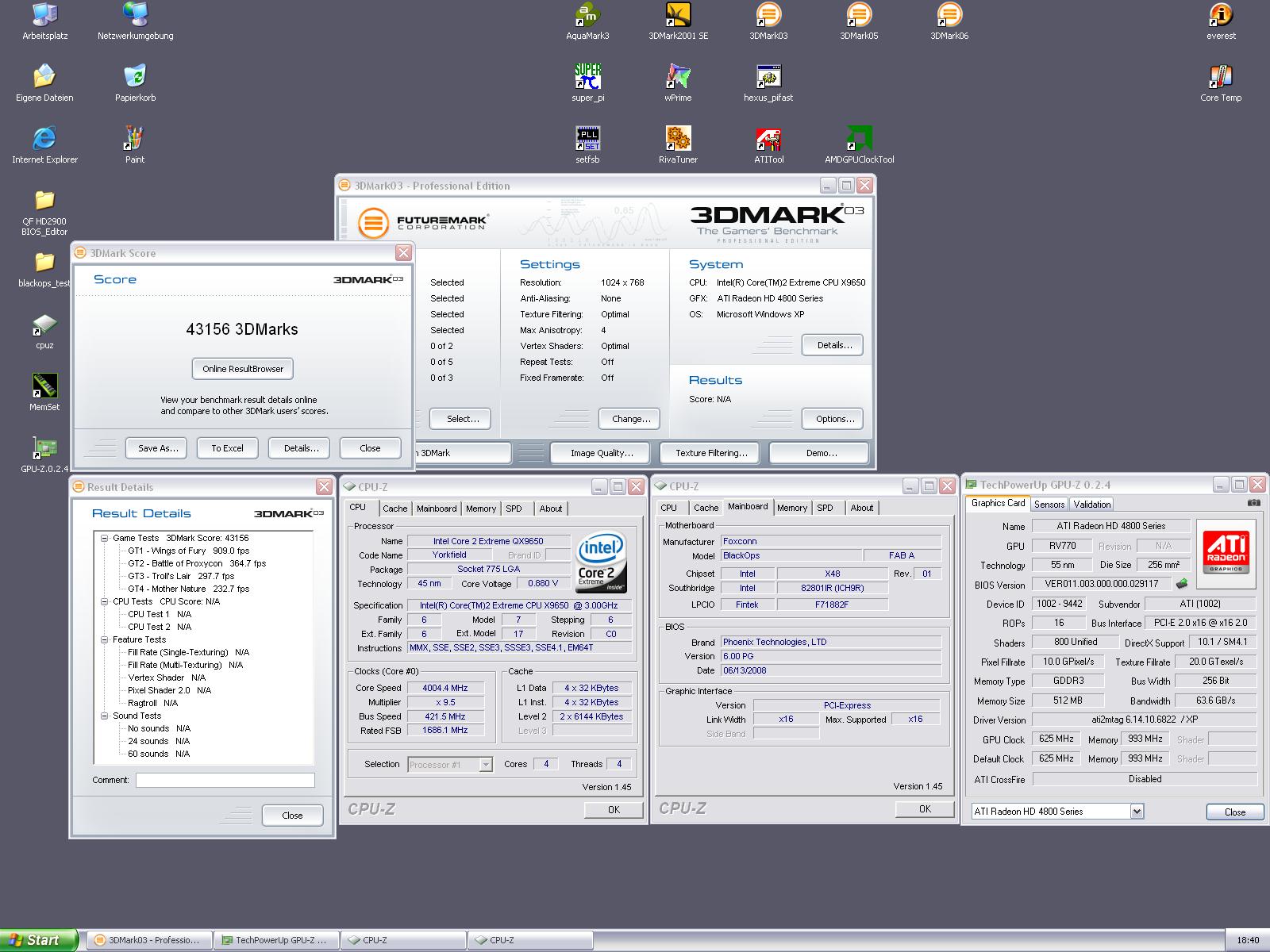Screen dimensions: 1270x952
Task: Select GT4 - Mother Nature row
Action: pos(188,589)
